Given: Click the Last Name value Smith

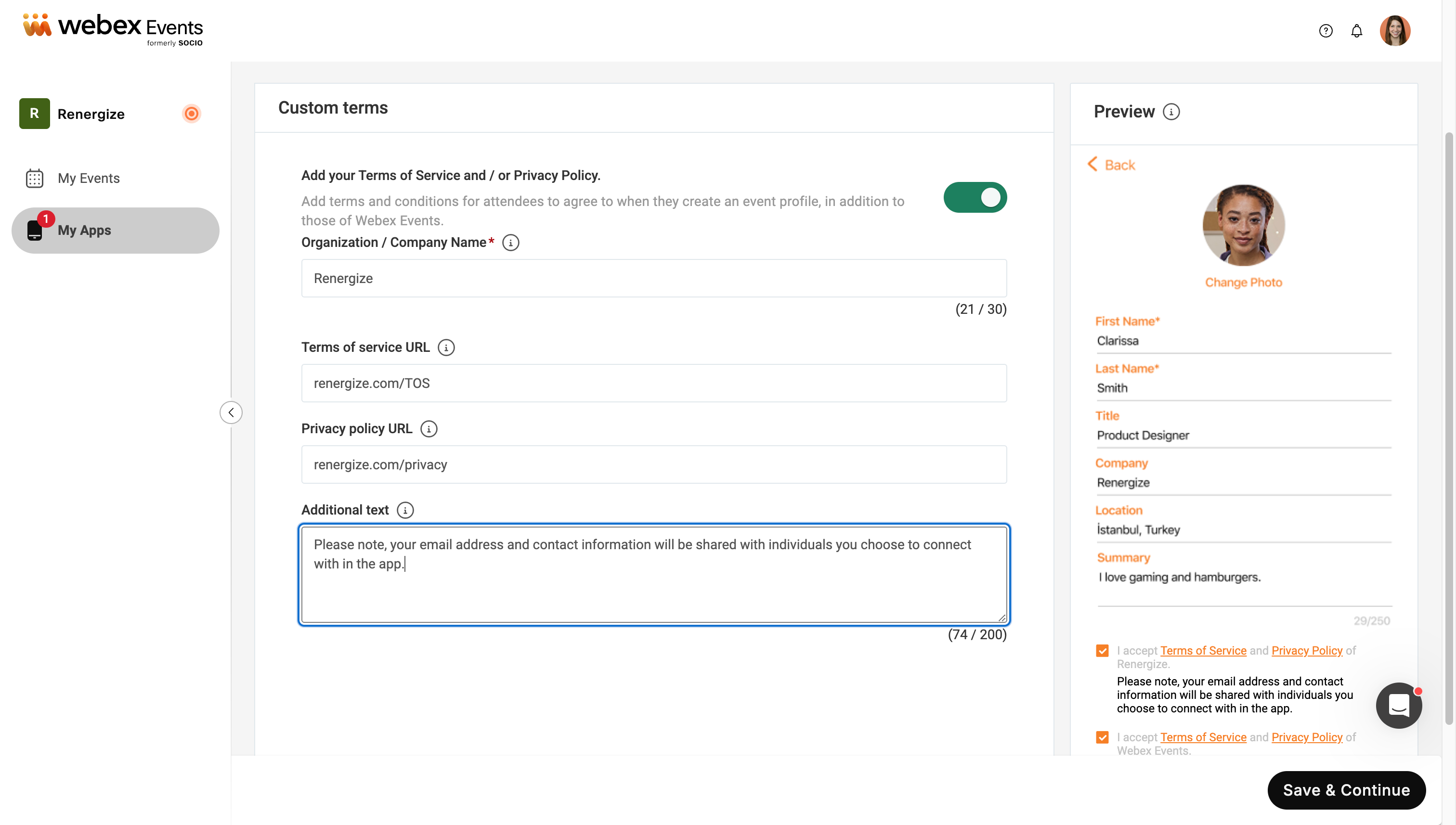Looking at the screenshot, I should (1112, 388).
